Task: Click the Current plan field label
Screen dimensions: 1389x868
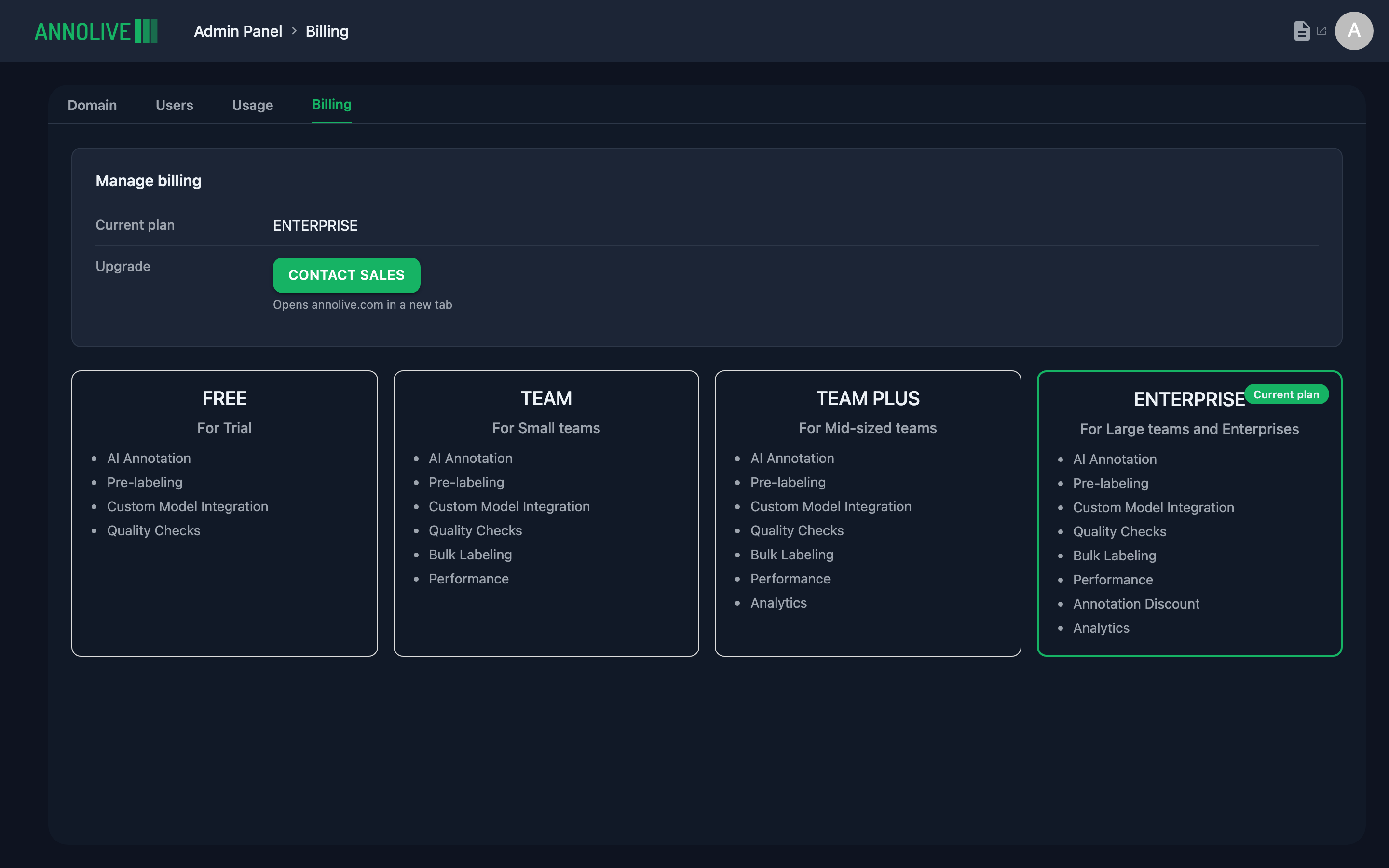Action: [x=135, y=225]
